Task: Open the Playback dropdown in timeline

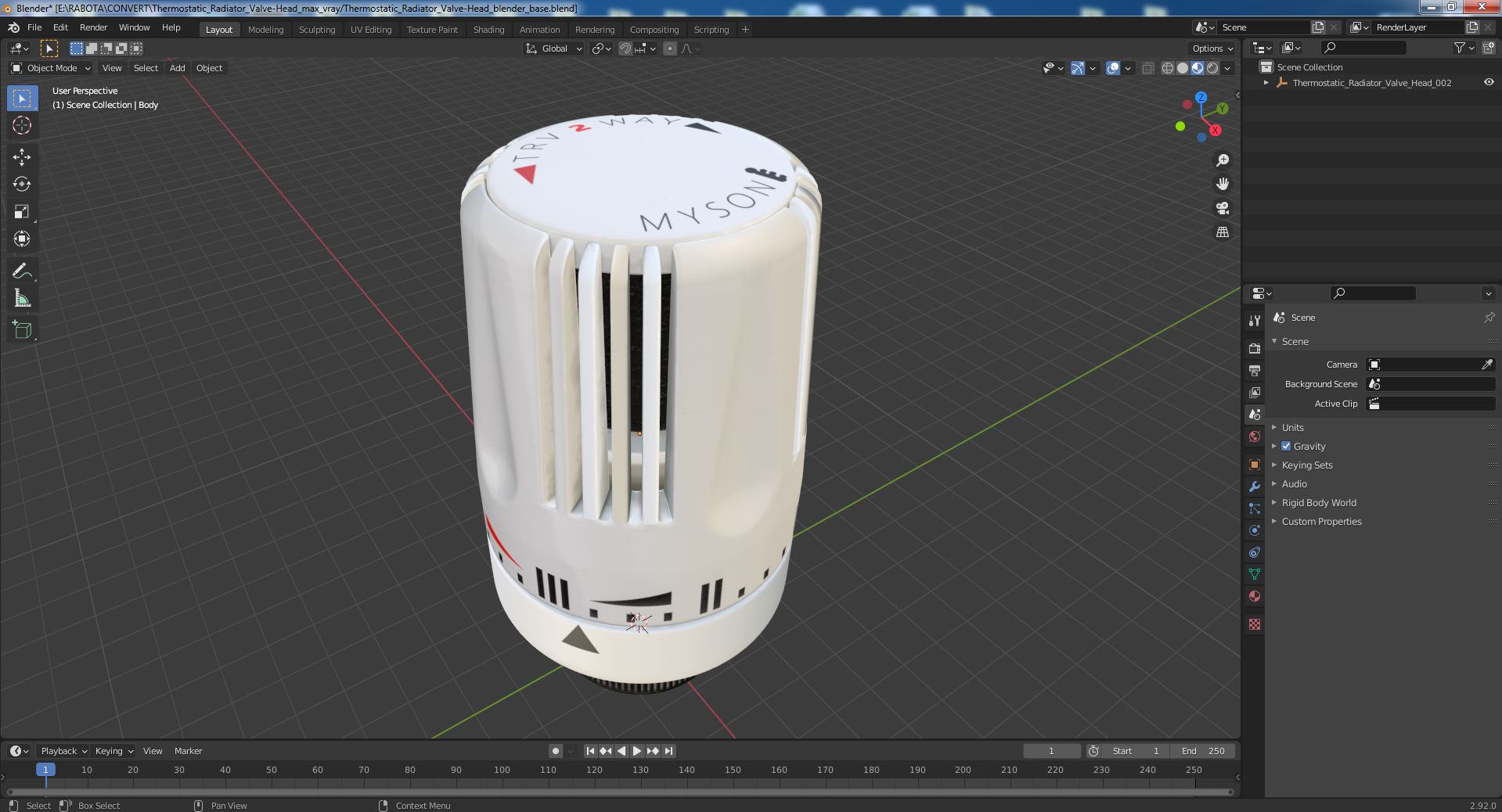Action: 63,751
